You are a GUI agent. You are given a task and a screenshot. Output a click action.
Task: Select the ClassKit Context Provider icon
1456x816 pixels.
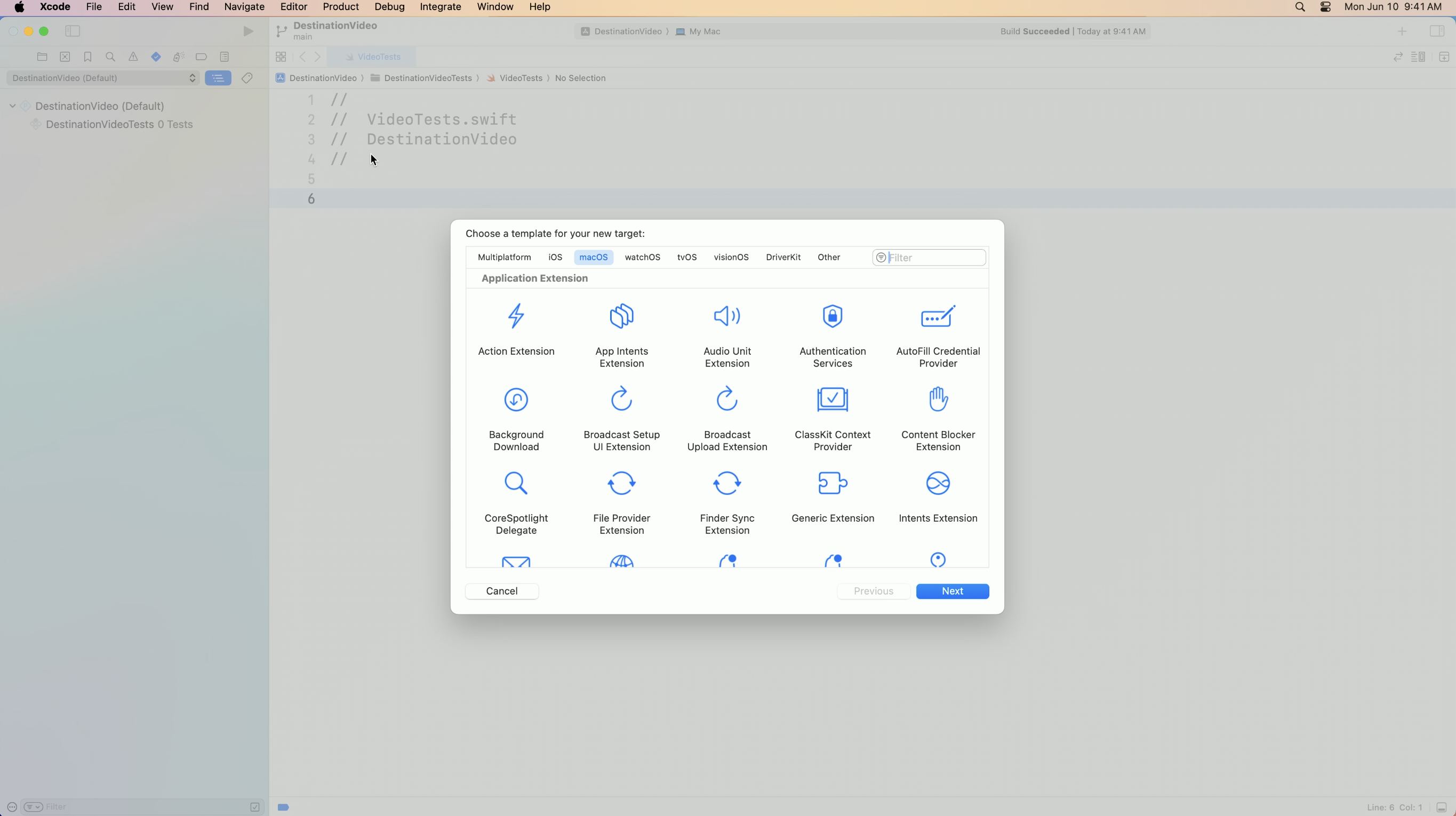click(832, 399)
